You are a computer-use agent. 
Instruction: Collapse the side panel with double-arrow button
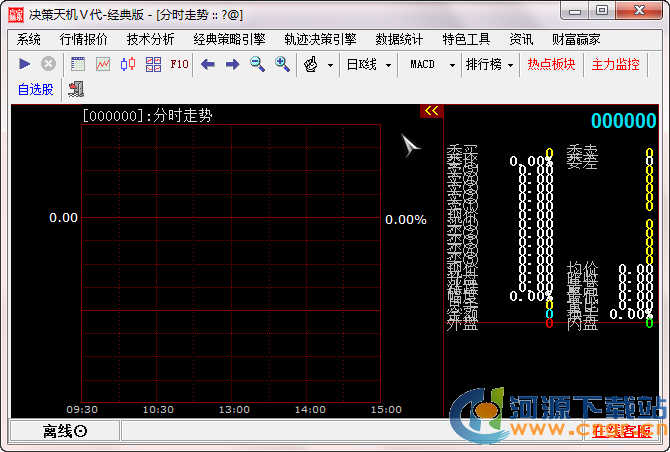pos(431,111)
